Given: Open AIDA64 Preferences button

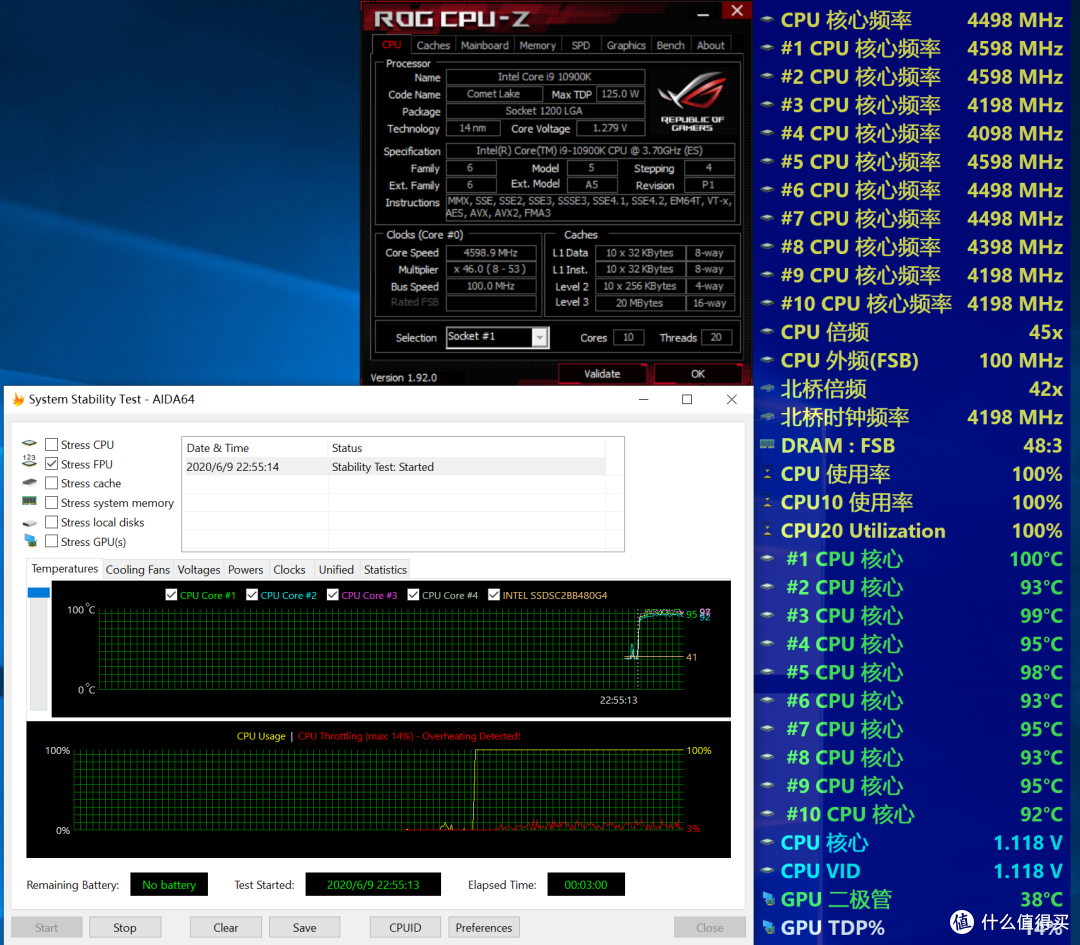Looking at the screenshot, I should (x=484, y=927).
